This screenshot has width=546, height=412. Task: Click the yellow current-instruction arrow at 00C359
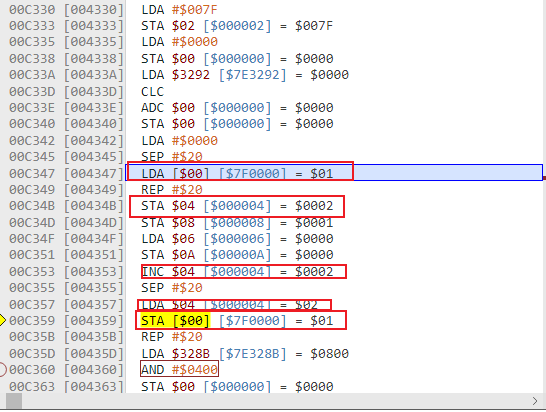coord(3,320)
